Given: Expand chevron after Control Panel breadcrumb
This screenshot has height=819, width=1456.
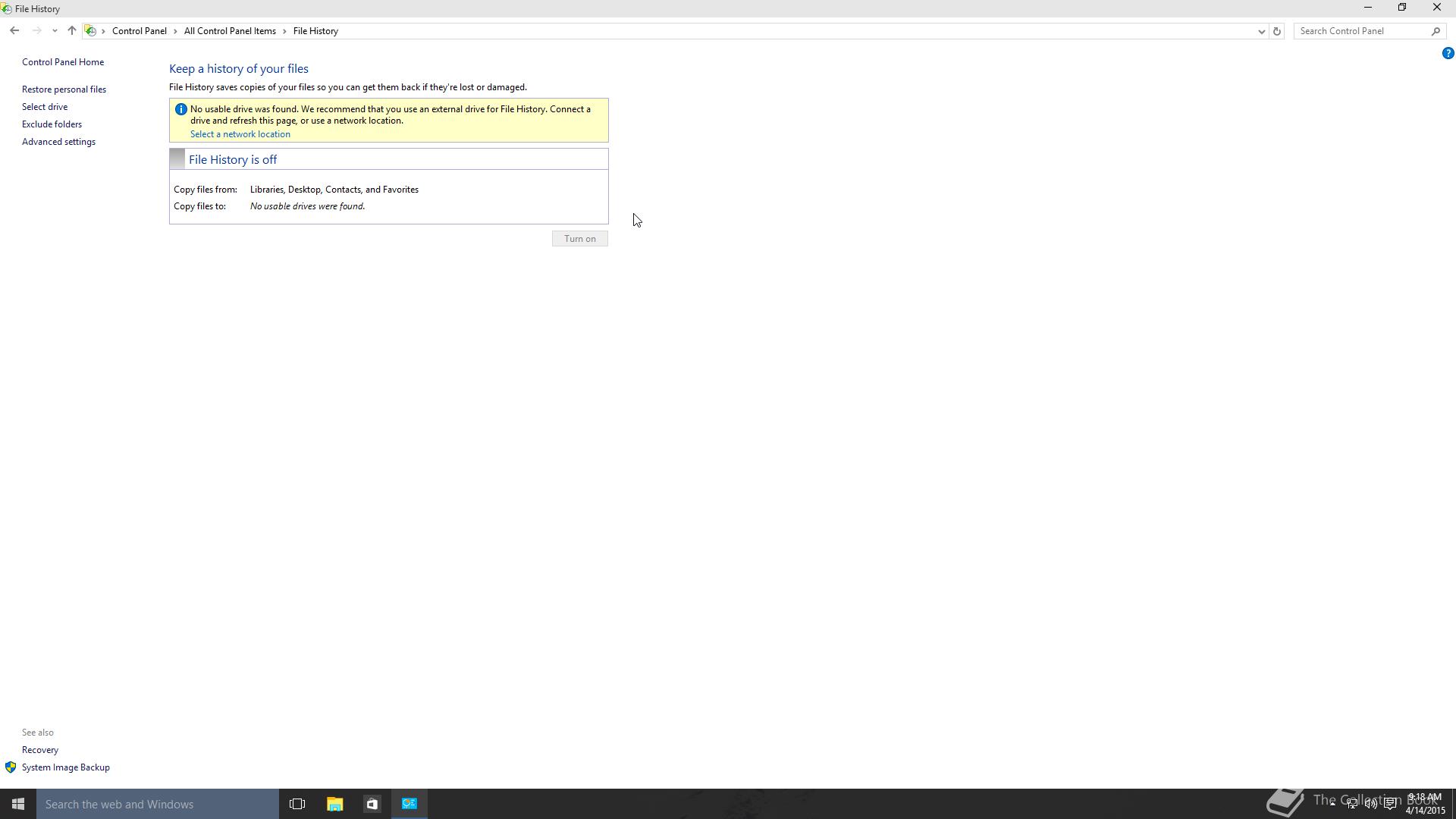Looking at the screenshot, I should tap(175, 31).
